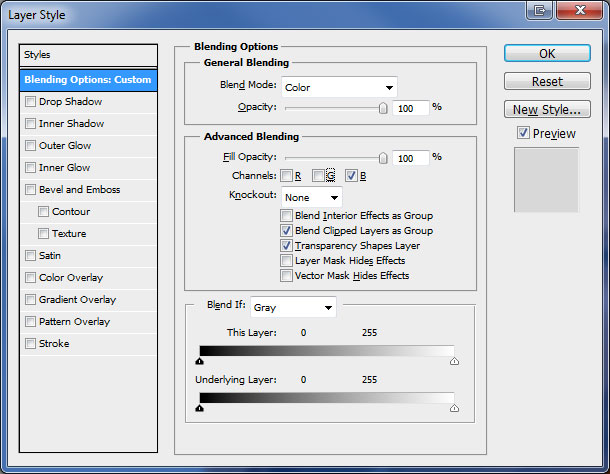Uncheck the Preview checkbox
The height and width of the screenshot is (474, 610).
click(524, 134)
